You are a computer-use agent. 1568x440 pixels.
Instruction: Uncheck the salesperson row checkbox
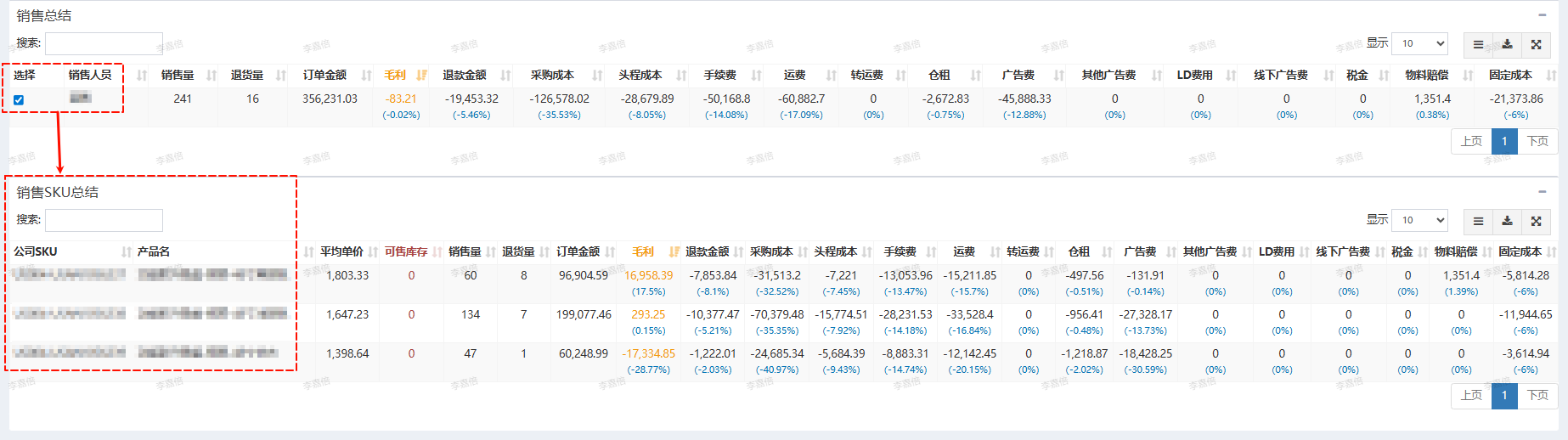click(19, 99)
